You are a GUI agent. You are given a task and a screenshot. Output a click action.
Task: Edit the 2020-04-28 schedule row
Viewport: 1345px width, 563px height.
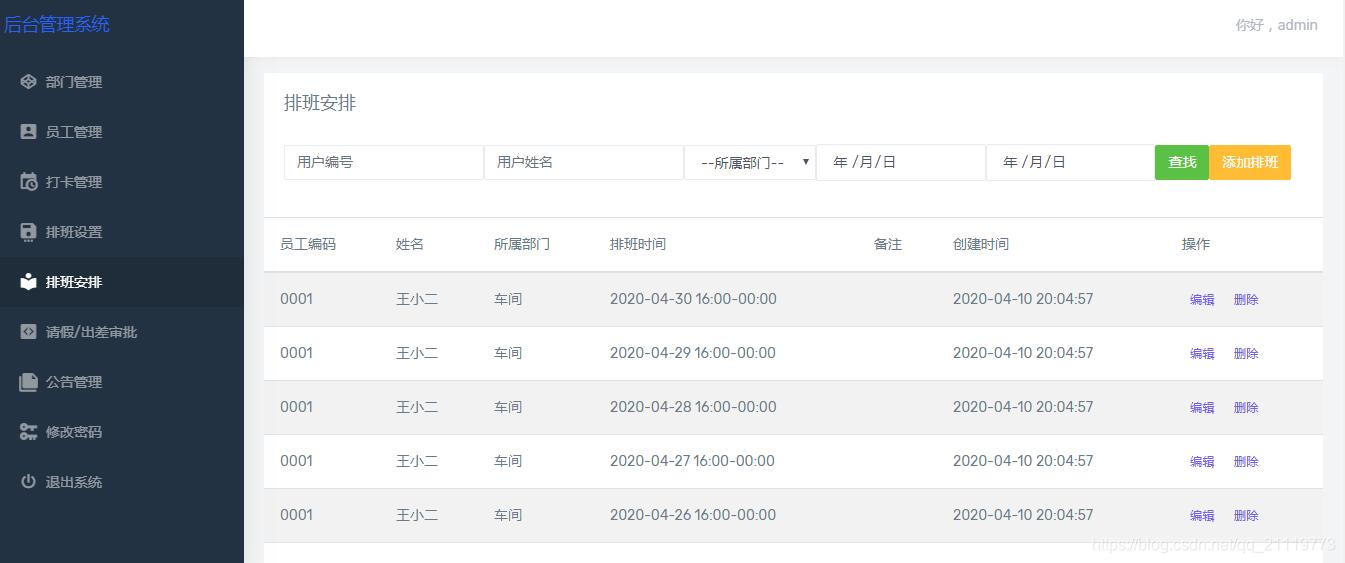point(1202,407)
